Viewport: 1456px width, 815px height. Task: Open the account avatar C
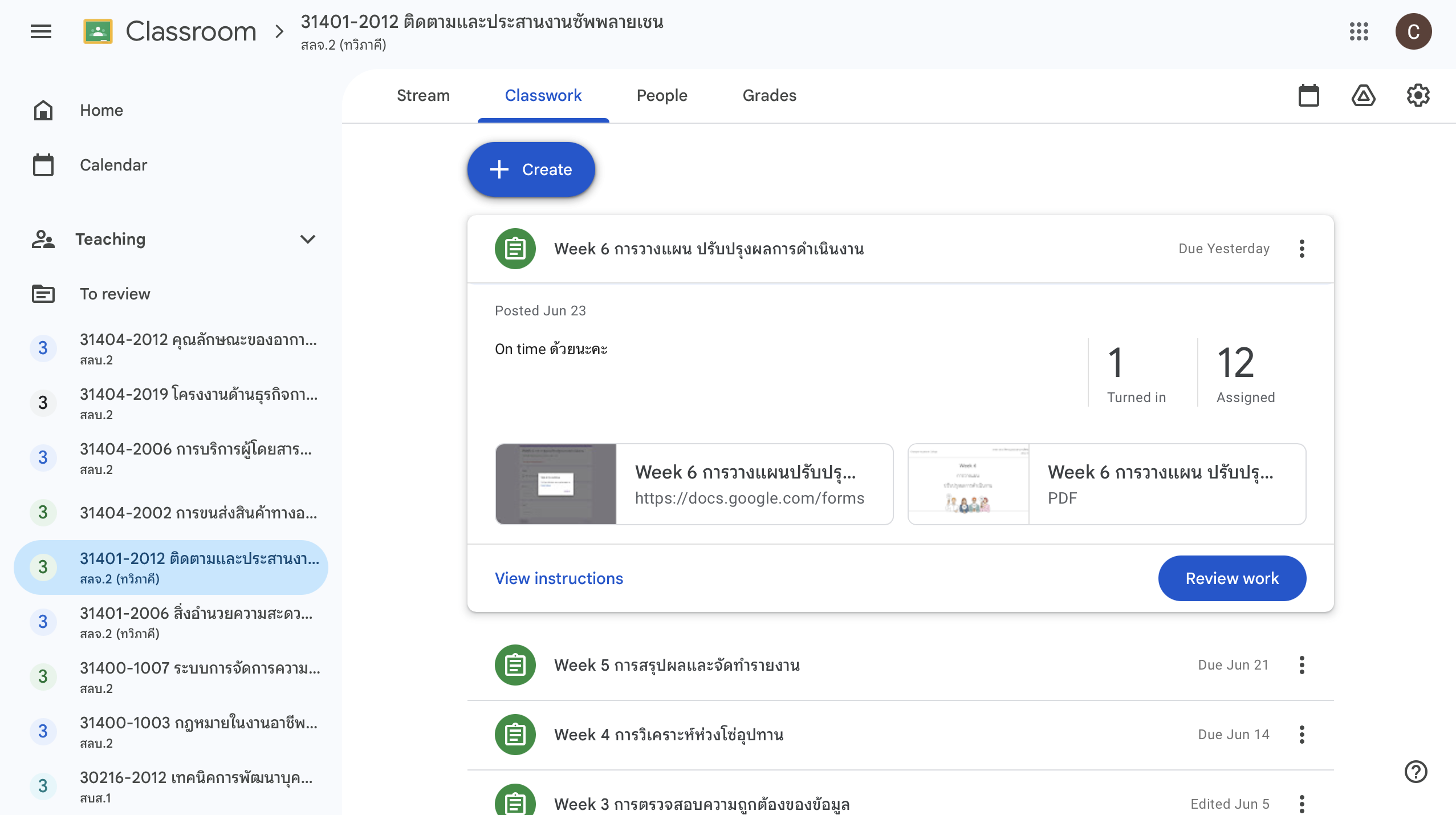pos(1414,31)
